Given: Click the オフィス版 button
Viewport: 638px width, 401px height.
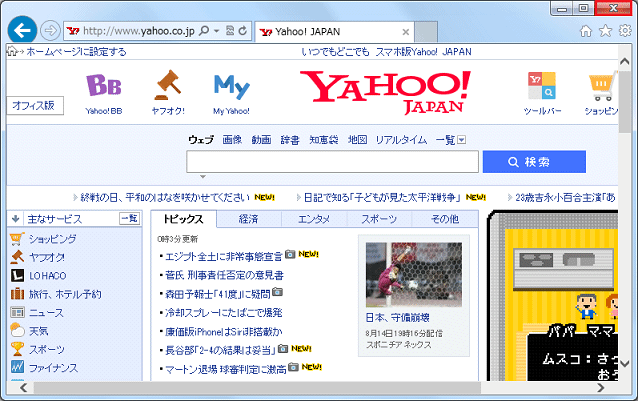Looking at the screenshot, I should point(35,106).
